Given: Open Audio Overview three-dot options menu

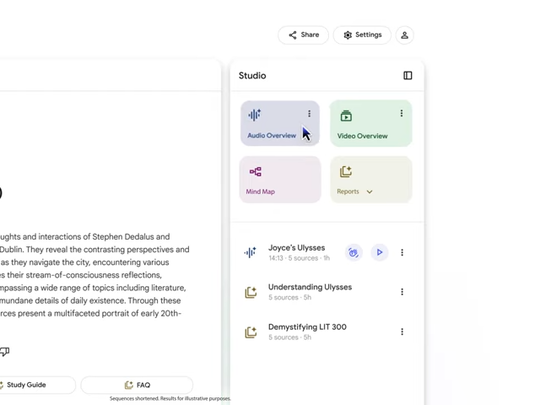Looking at the screenshot, I should click(309, 114).
